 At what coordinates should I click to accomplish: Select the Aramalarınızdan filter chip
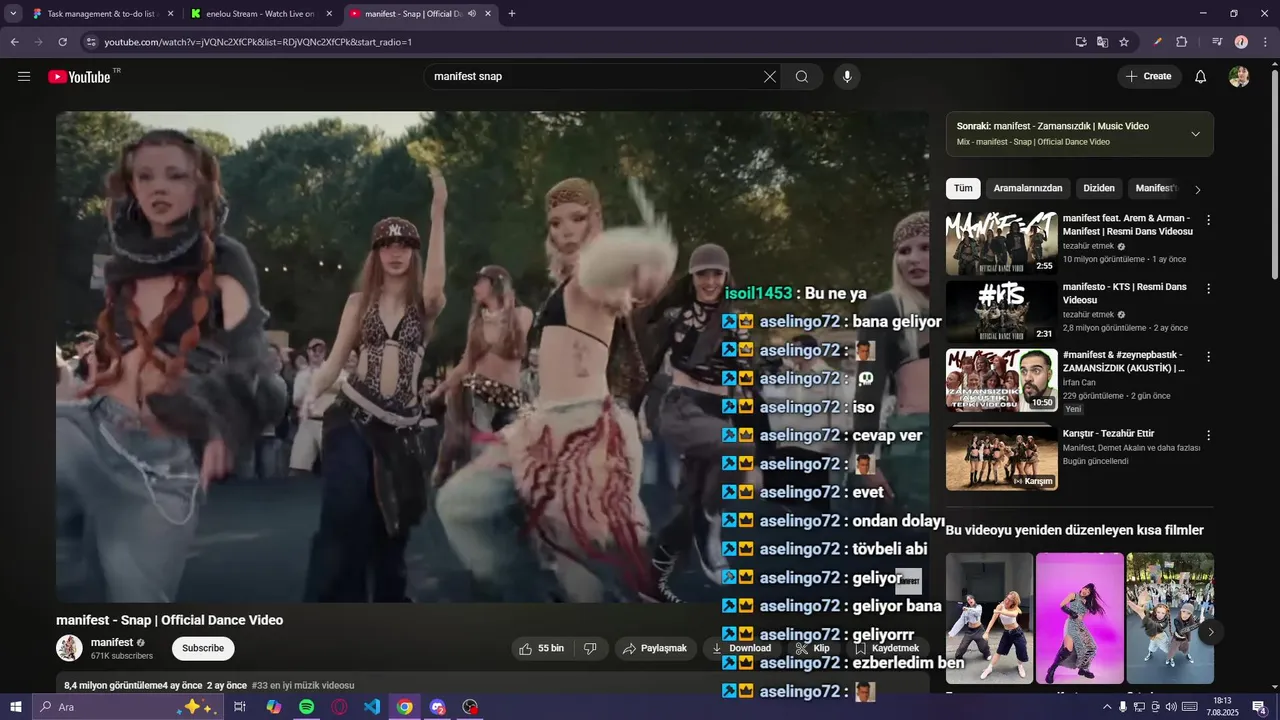1028,188
